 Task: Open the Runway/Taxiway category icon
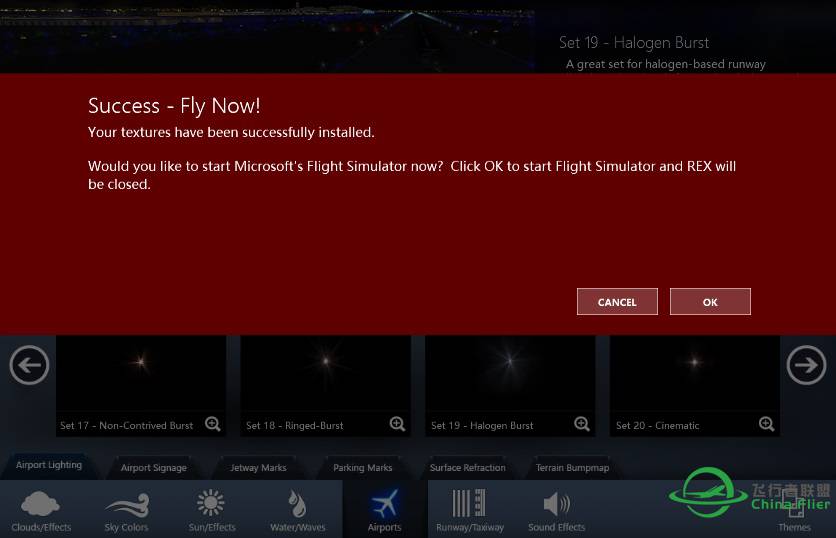click(469, 503)
